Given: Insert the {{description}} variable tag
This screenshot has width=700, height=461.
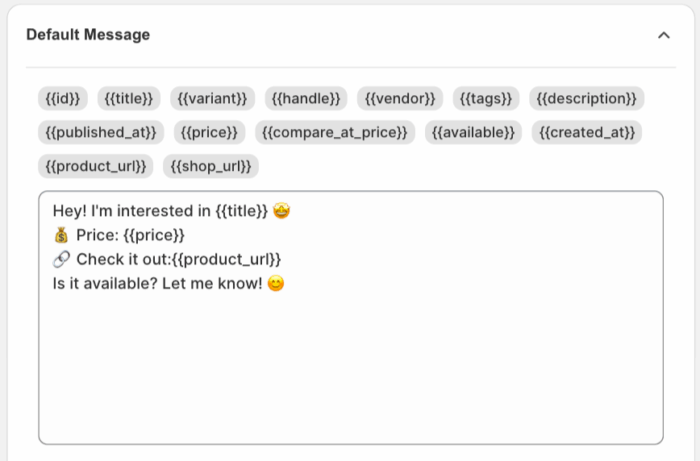Looking at the screenshot, I should (x=586, y=98).
